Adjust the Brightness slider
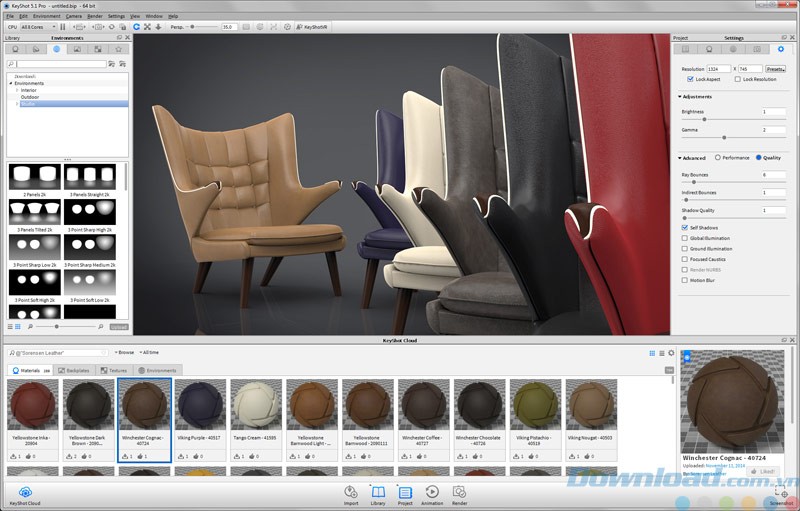This screenshot has width=800, height=511. [x=704, y=119]
